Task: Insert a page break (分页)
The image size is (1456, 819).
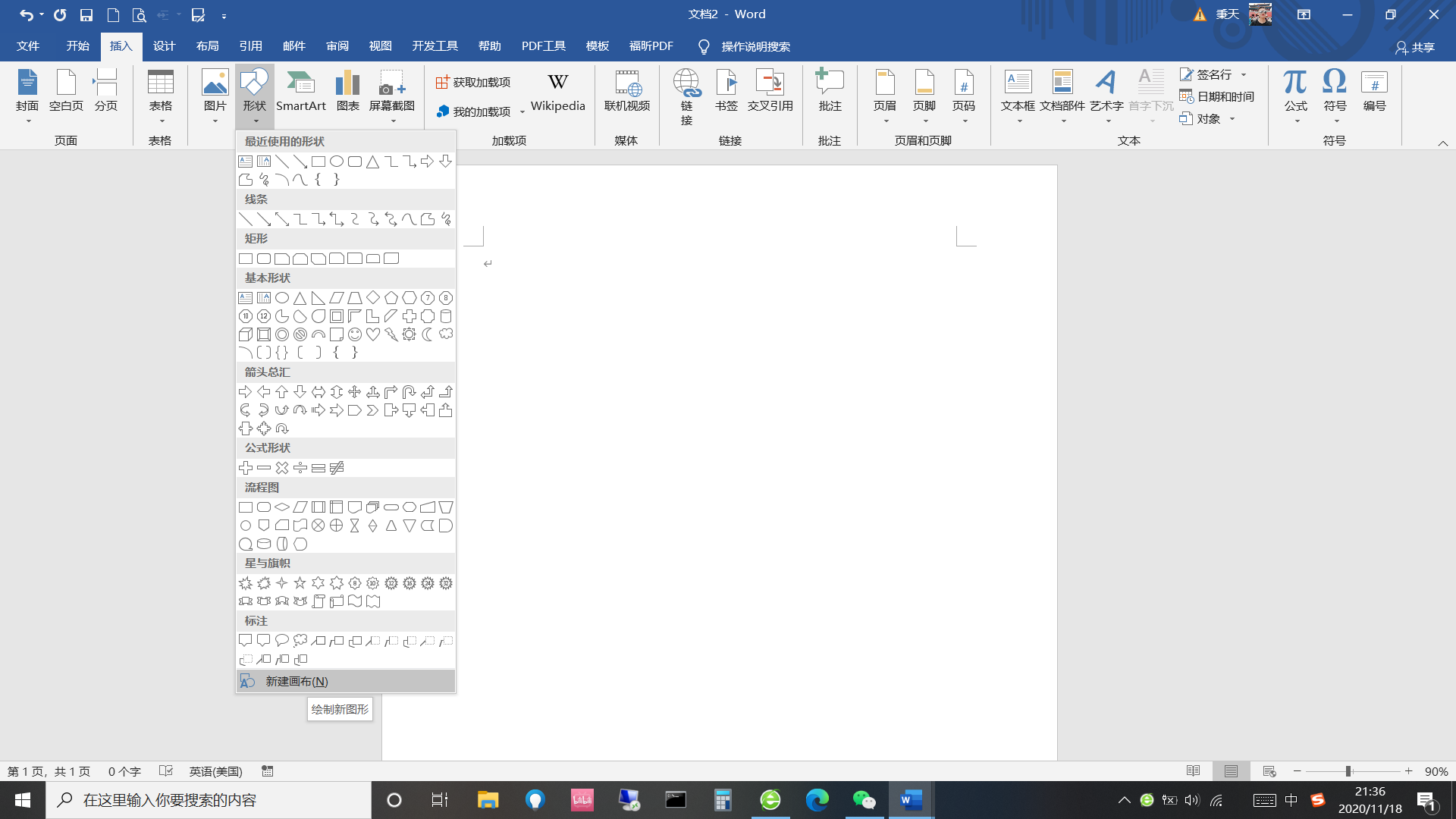Action: click(x=105, y=91)
